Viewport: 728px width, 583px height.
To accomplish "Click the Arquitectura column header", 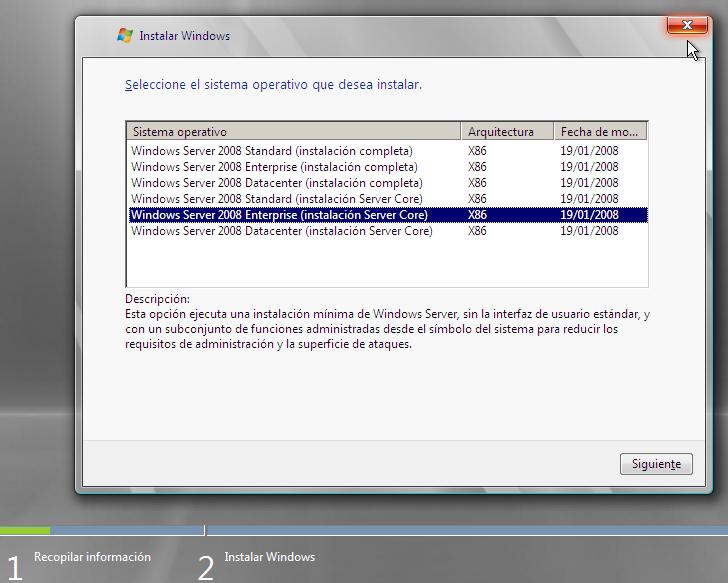I will coord(507,132).
